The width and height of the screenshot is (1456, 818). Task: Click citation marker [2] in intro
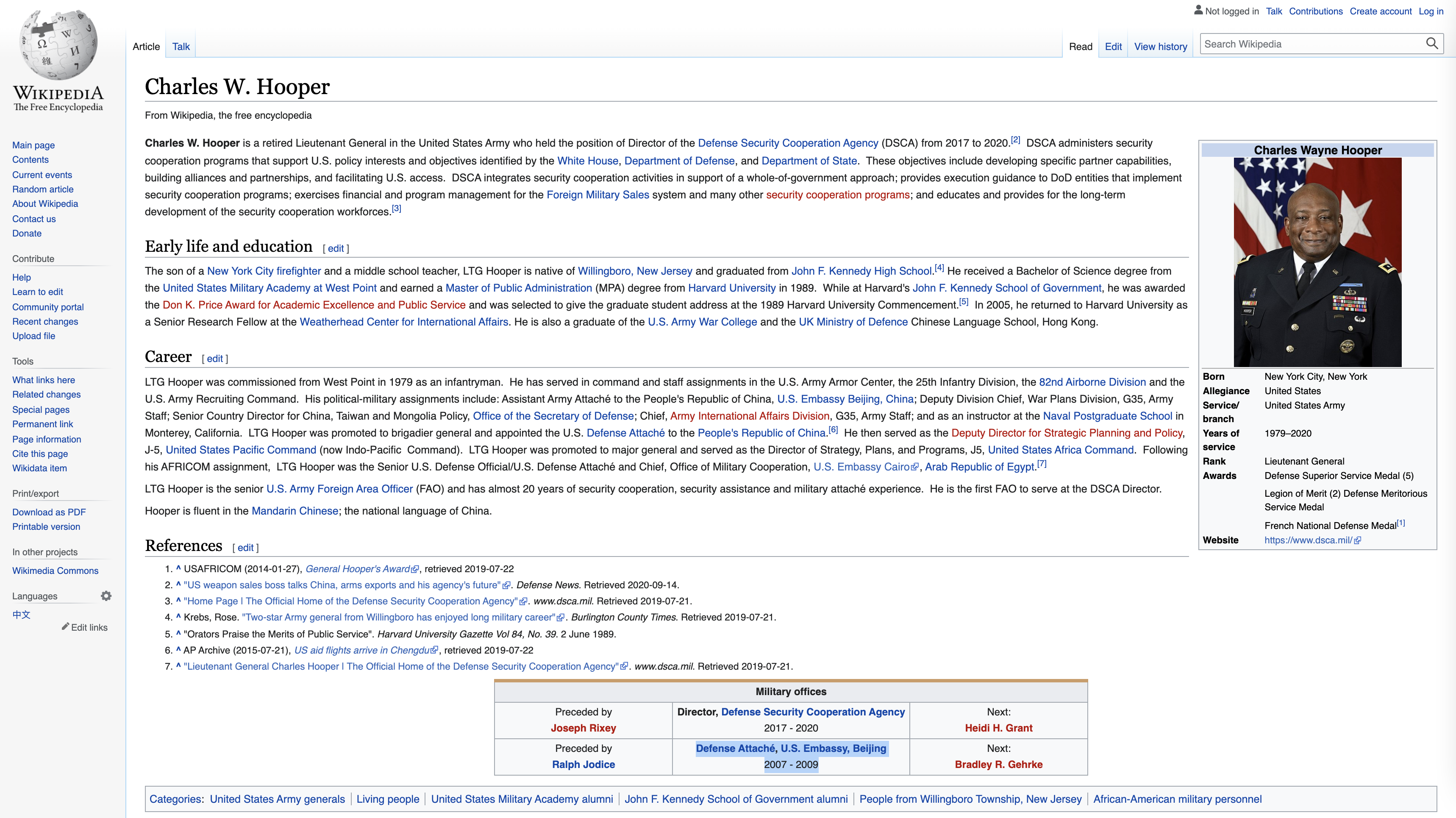click(1016, 139)
